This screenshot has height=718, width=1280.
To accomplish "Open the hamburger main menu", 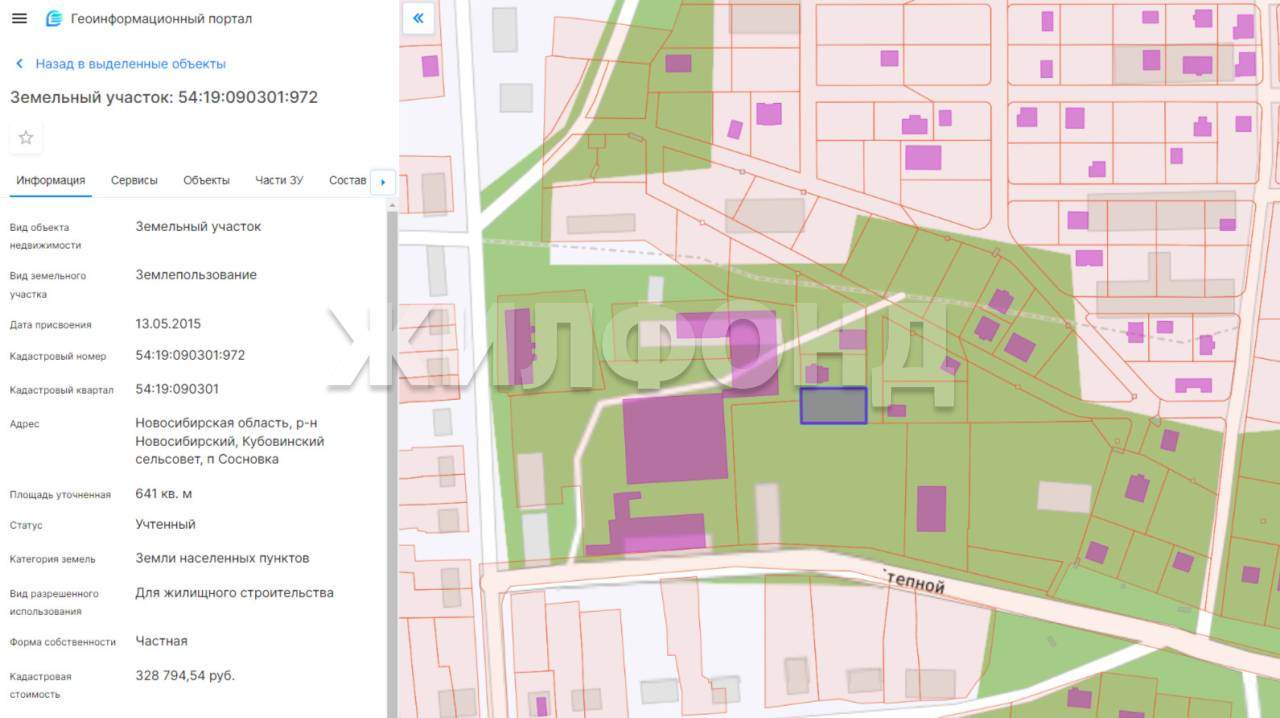I will [19, 19].
